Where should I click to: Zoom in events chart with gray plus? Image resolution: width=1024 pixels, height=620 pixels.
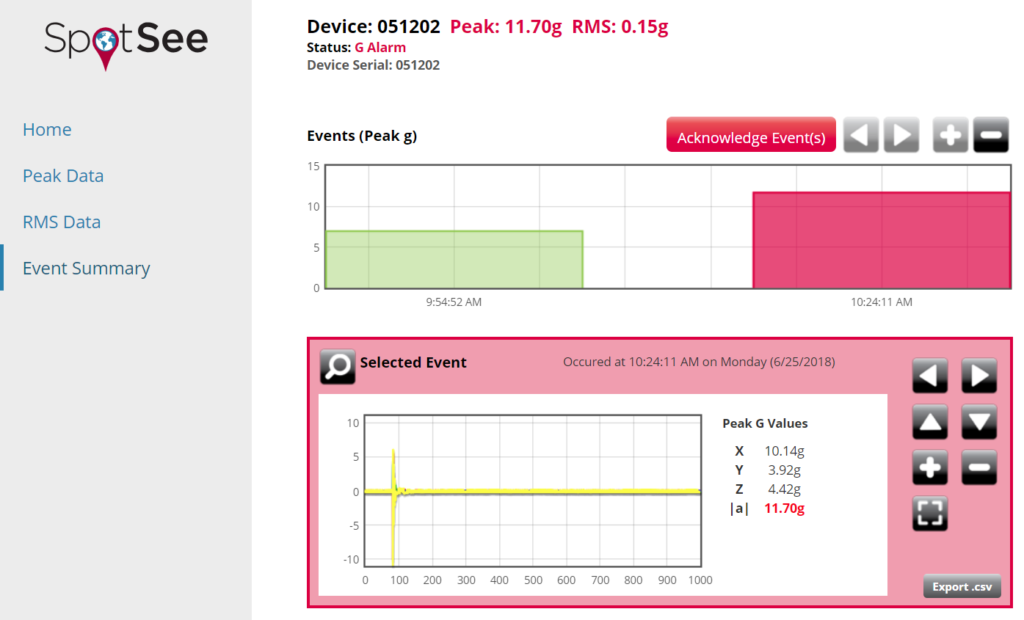click(950, 135)
